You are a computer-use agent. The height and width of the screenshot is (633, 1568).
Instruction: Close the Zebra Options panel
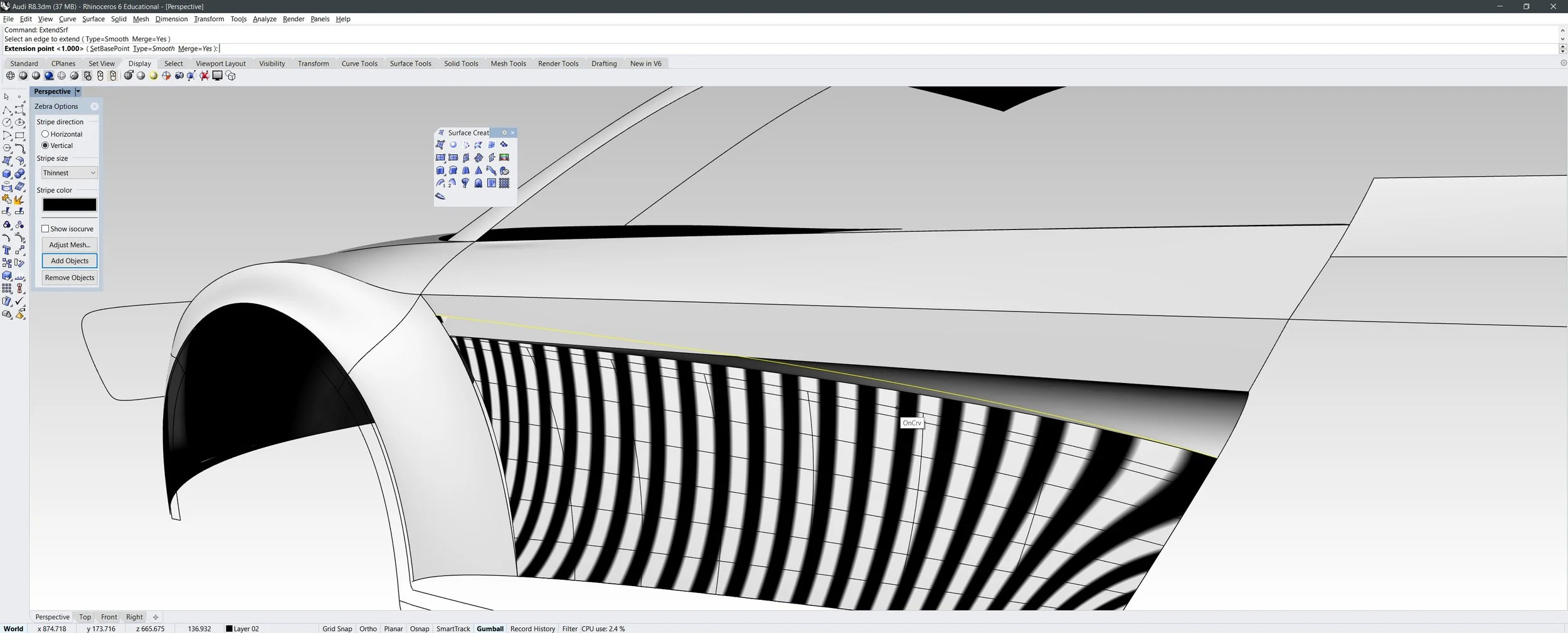coord(94,107)
